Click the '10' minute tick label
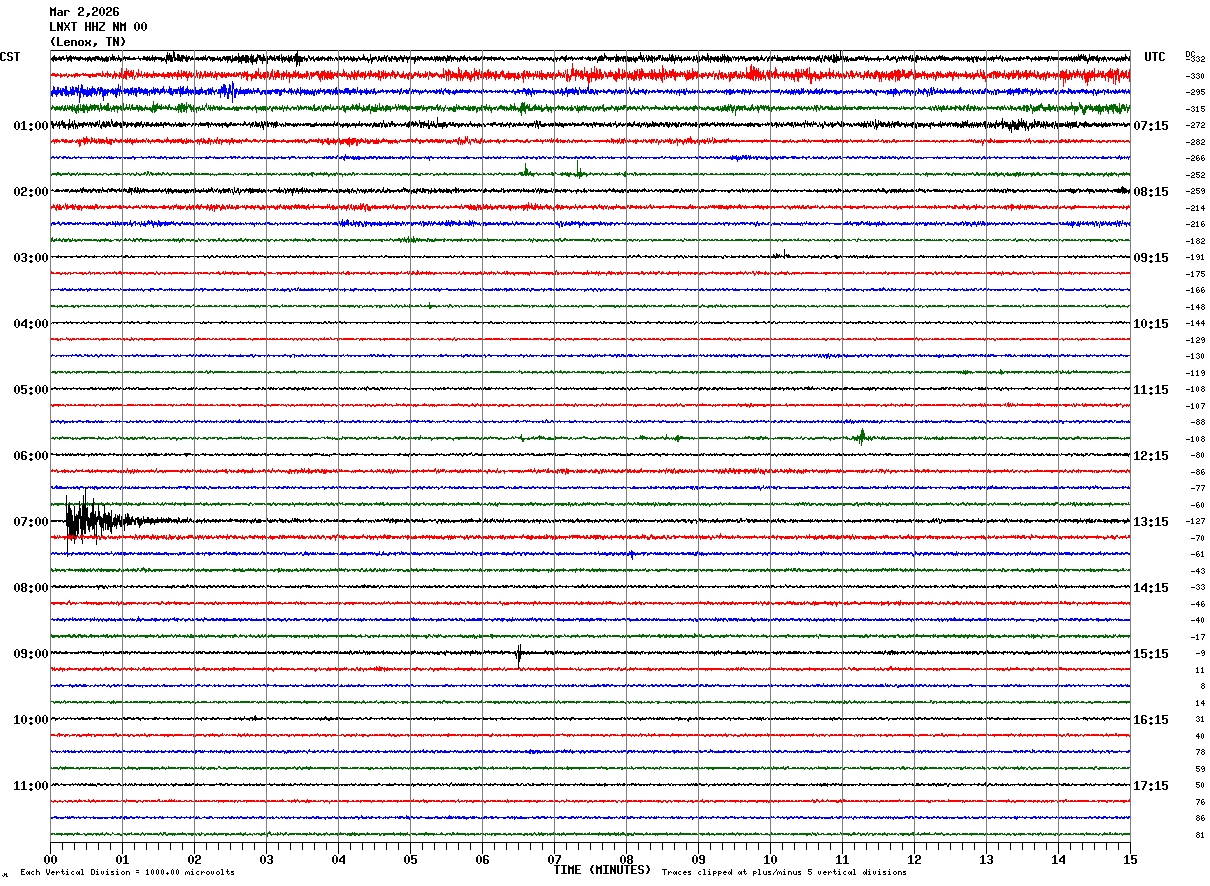Image resolution: width=1210 pixels, height=886 pixels. (770, 859)
